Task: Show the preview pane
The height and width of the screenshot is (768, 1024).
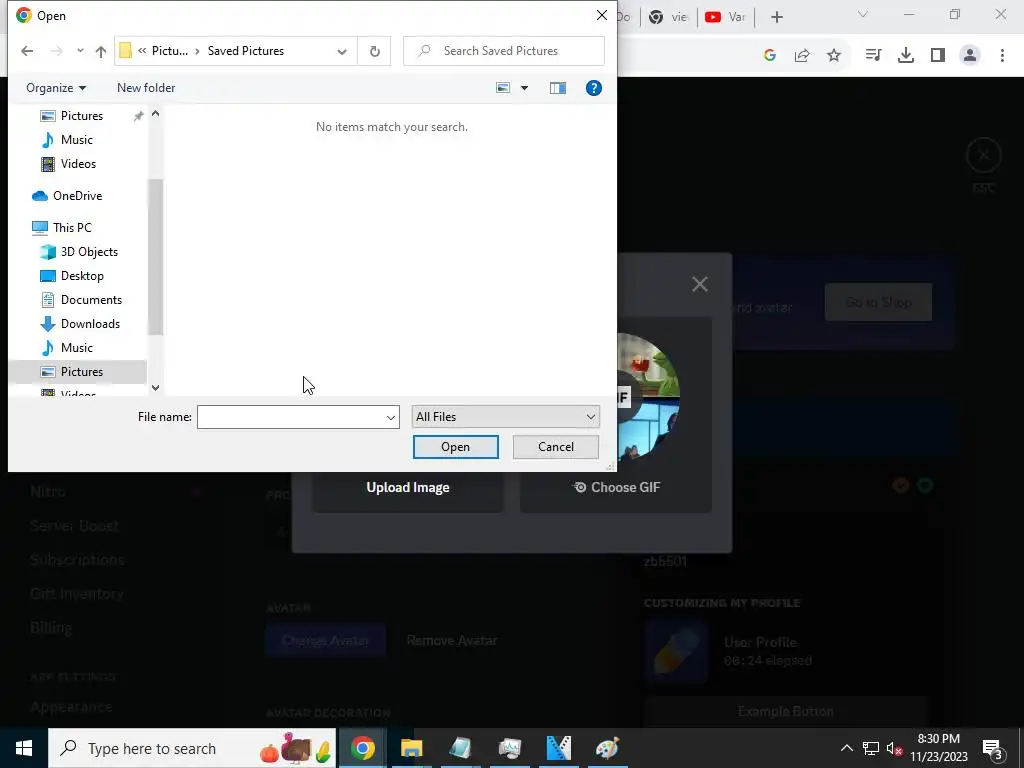Action: coord(558,88)
